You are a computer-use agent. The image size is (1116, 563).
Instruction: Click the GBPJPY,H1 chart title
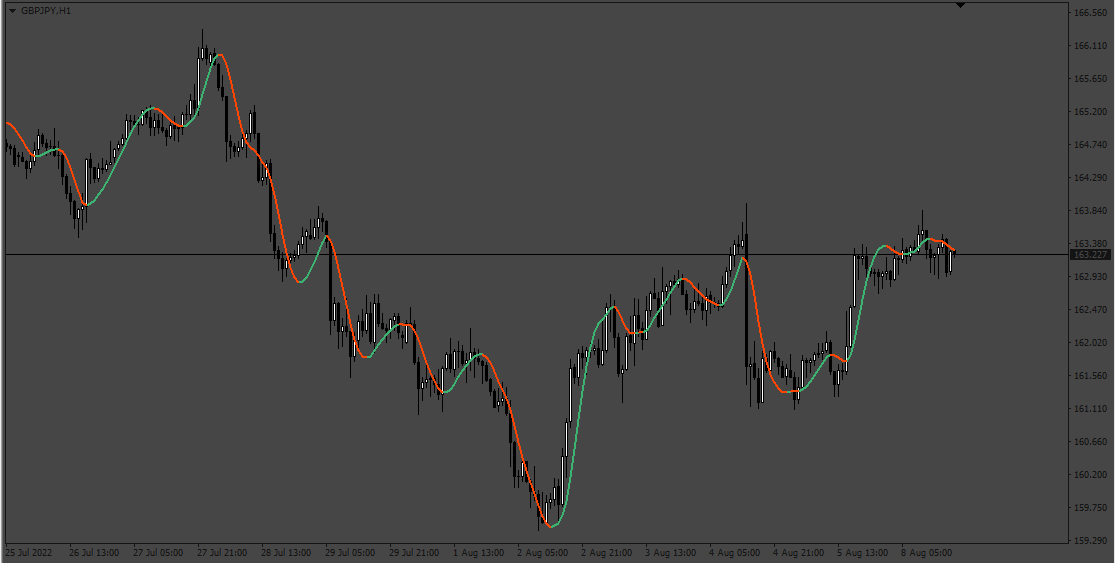point(46,11)
